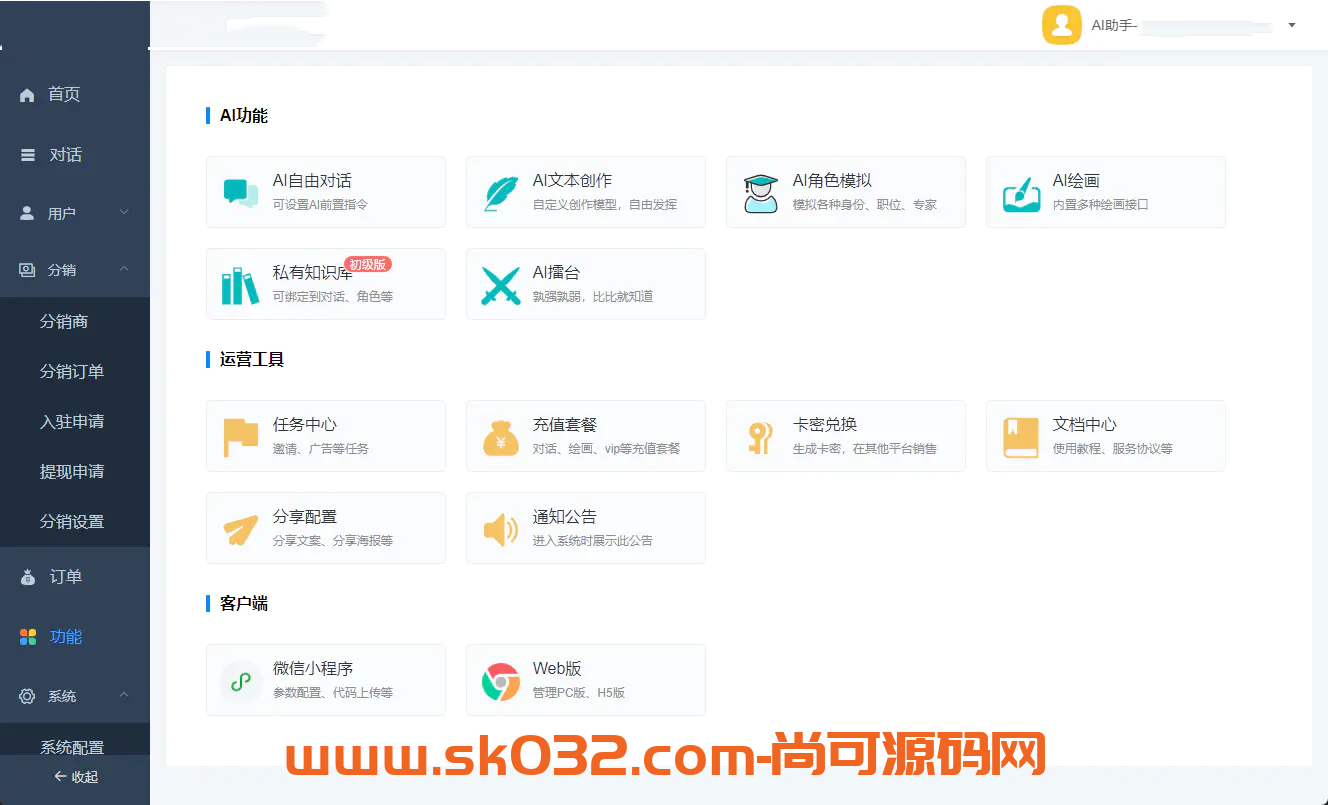Click '内置多种绘画接口' description text
1328x805 pixels.
tap(1101, 205)
